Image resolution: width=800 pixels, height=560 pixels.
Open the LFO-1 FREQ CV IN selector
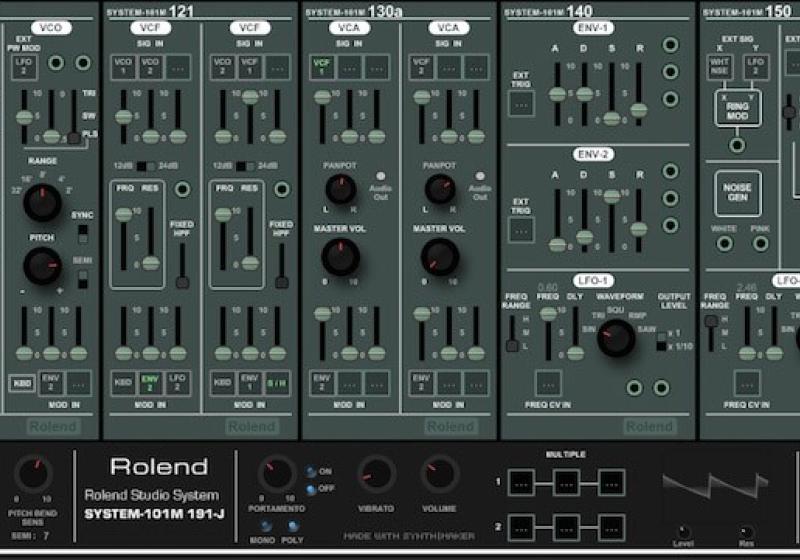click(x=548, y=384)
